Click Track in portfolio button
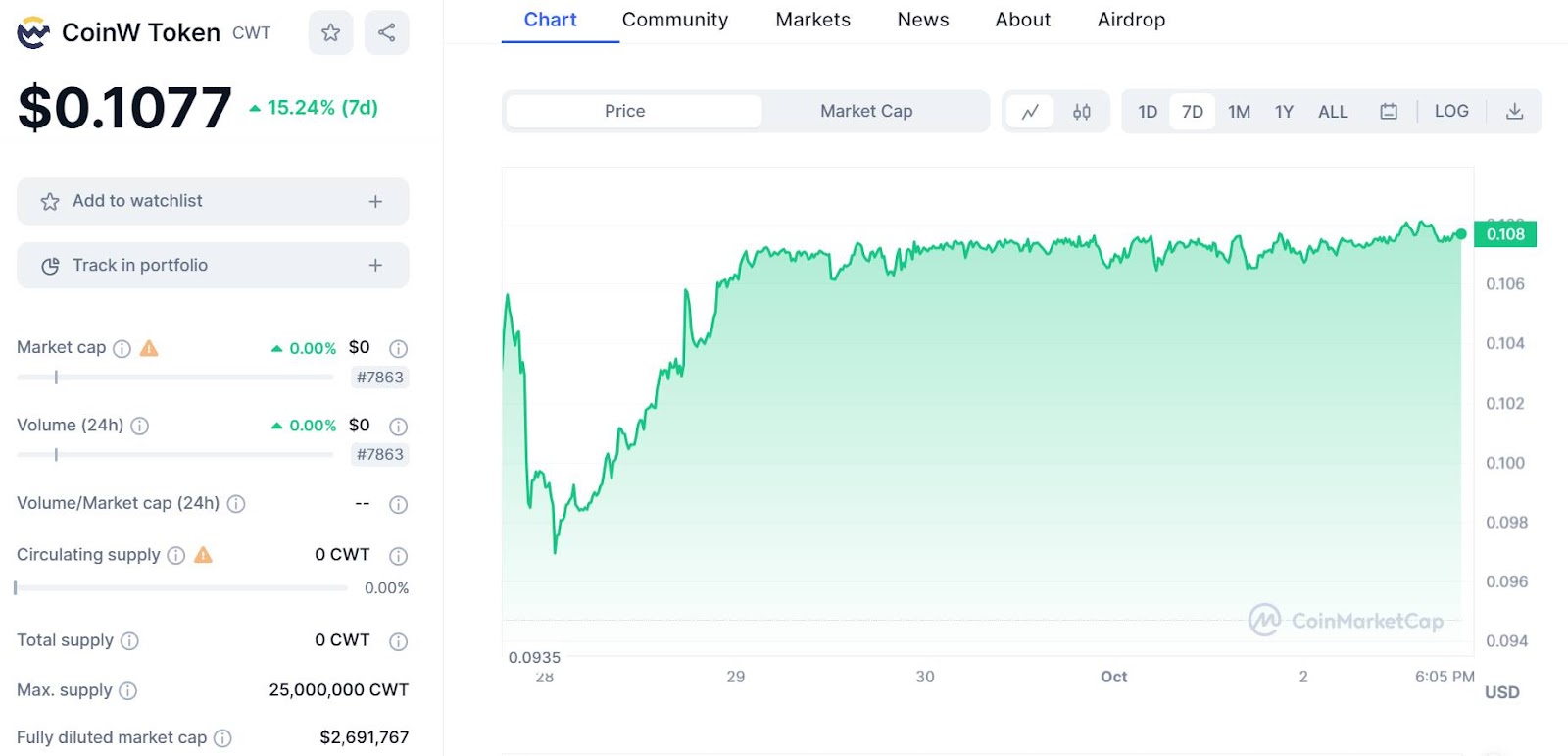The width and height of the screenshot is (1568, 756). click(213, 266)
